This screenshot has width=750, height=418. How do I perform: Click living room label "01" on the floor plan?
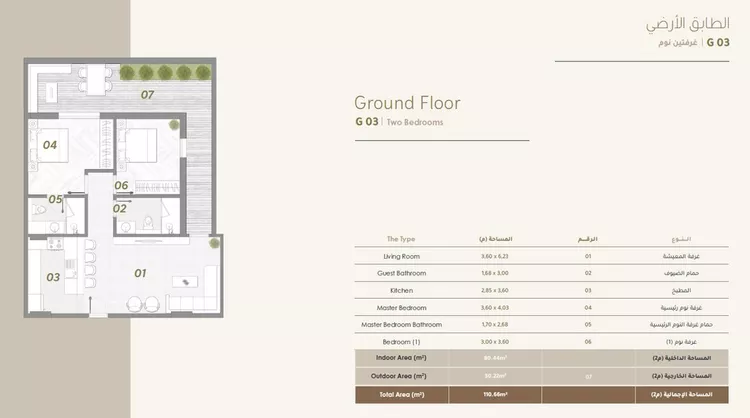[x=140, y=273]
